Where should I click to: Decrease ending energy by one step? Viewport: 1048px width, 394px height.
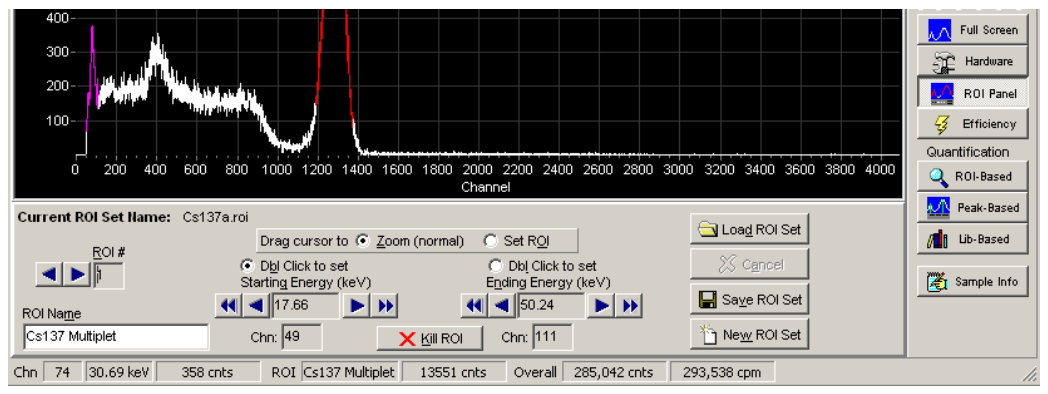501,306
